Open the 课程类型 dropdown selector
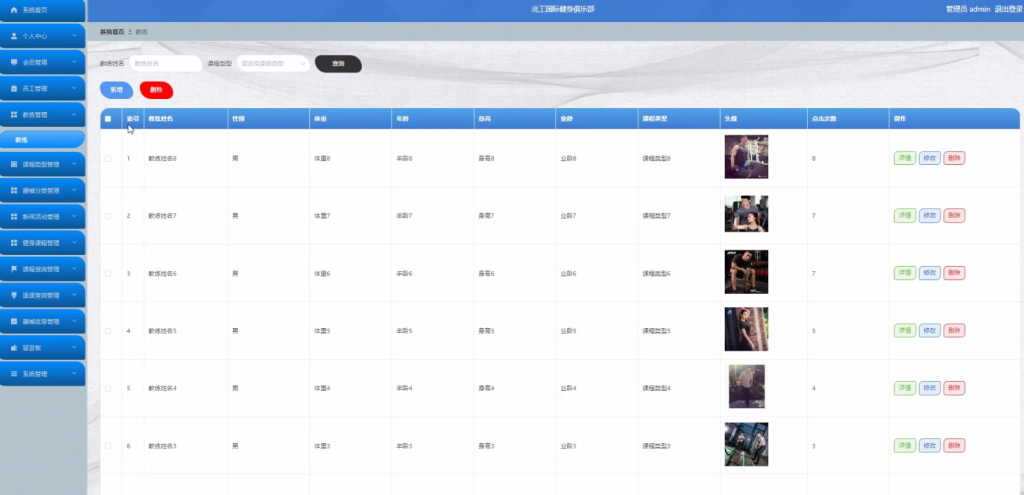This screenshot has height=495, width=1024. (x=273, y=63)
